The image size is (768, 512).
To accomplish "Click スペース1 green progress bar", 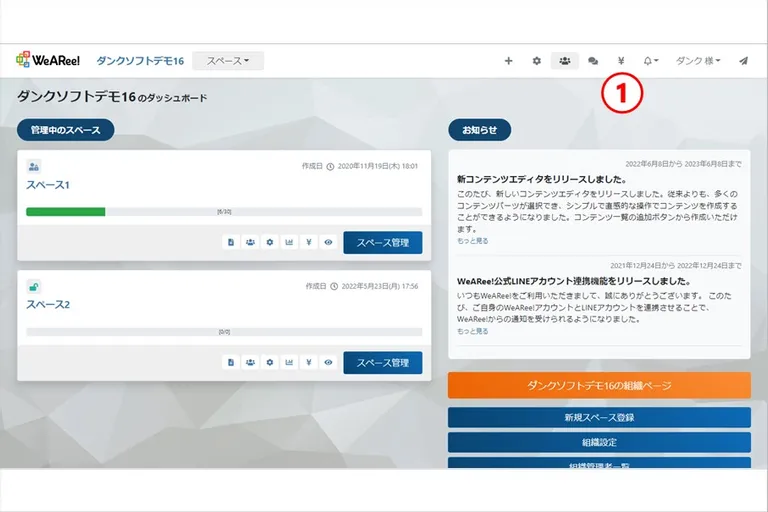I will (66, 212).
